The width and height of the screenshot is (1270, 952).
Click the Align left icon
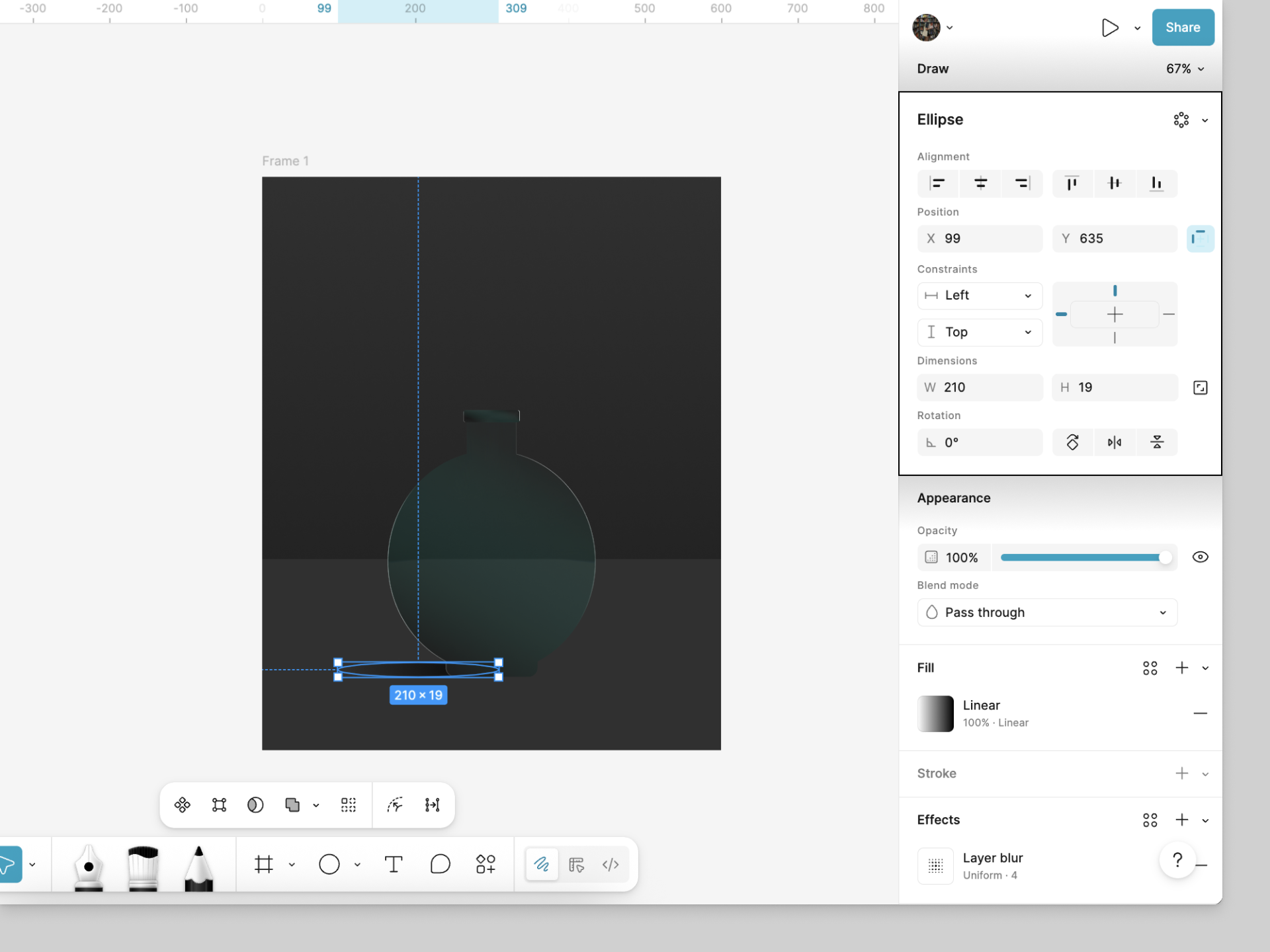coord(937,183)
